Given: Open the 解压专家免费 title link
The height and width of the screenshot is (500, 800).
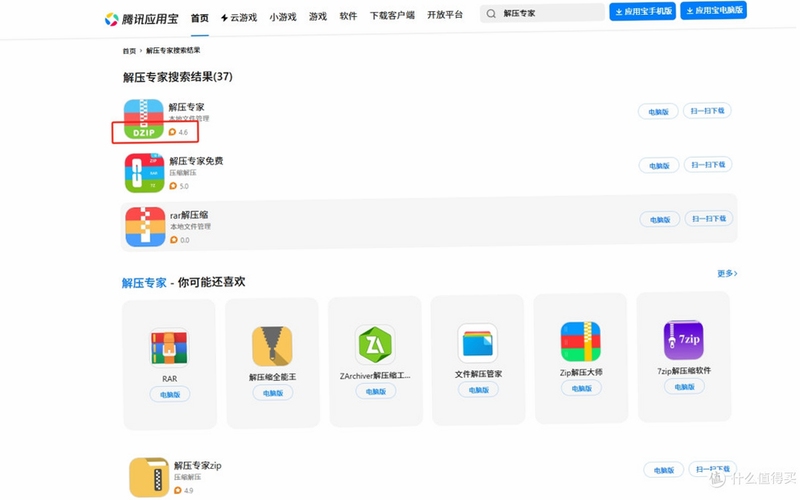Looking at the screenshot, I should (x=196, y=161).
